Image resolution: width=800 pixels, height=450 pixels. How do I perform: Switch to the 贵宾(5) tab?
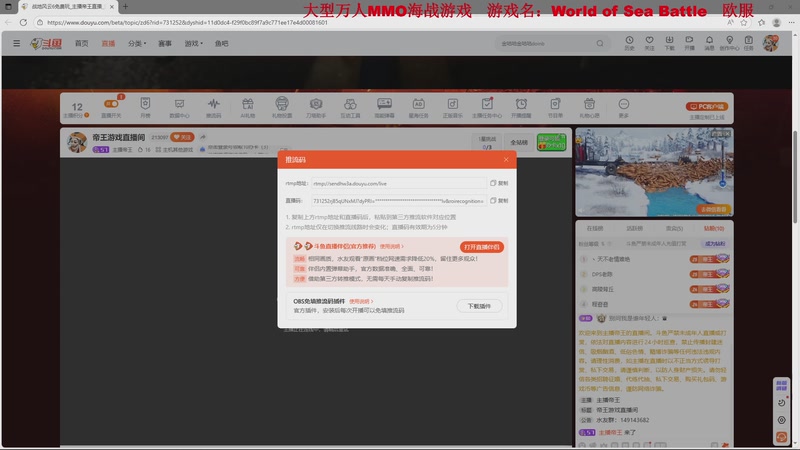tap(674, 229)
